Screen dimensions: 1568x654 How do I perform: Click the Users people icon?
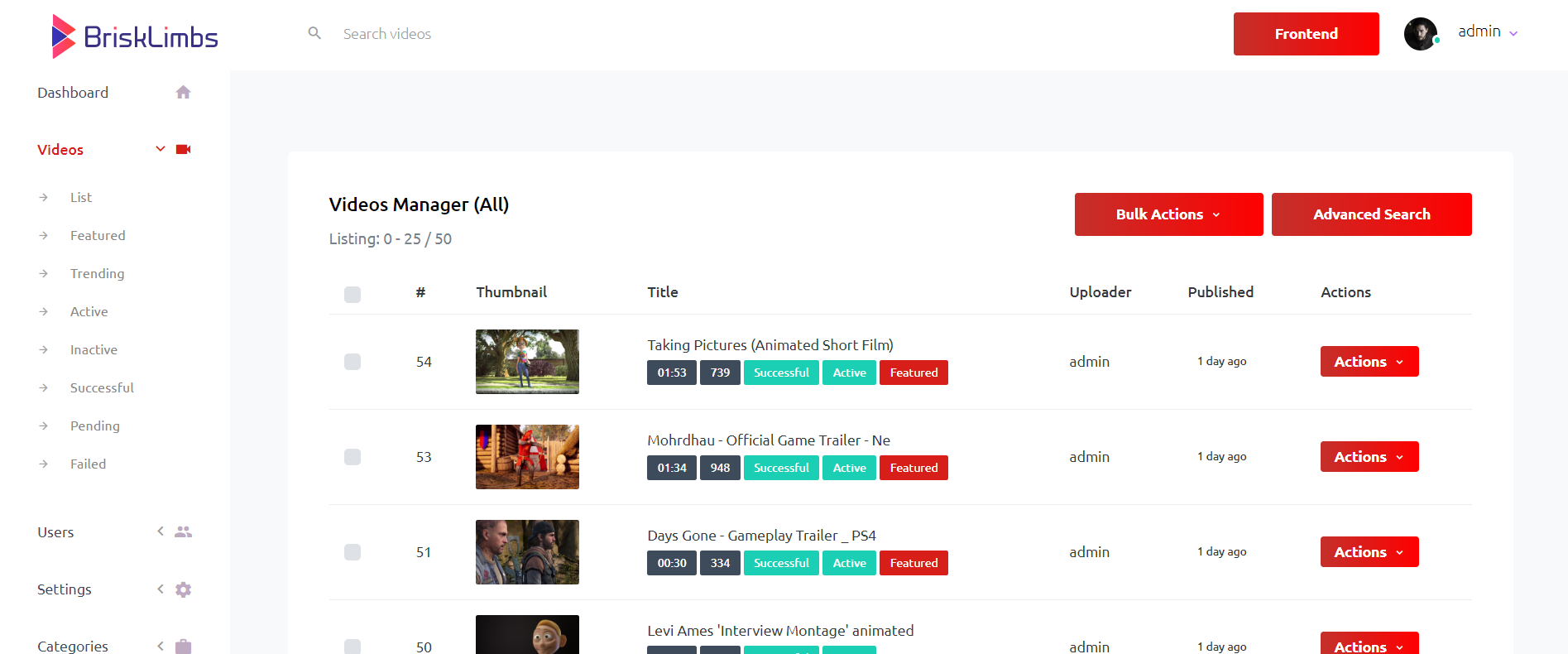pos(184,531)
